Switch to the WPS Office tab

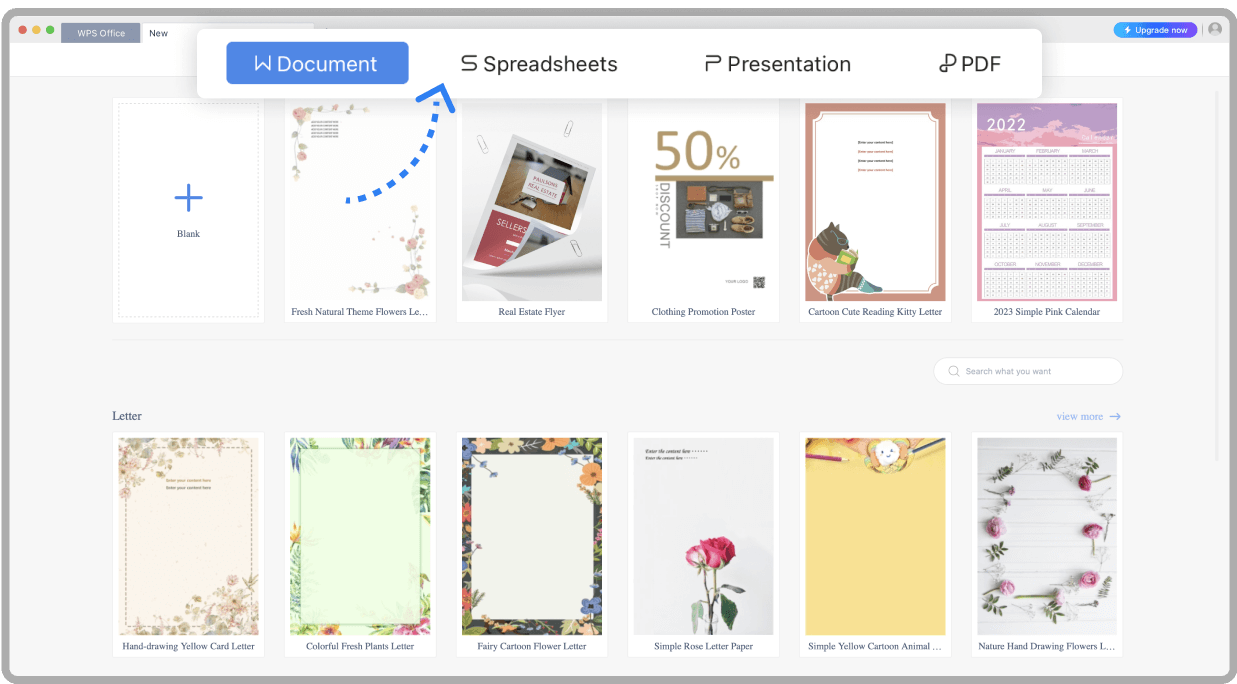click(100, 32)
